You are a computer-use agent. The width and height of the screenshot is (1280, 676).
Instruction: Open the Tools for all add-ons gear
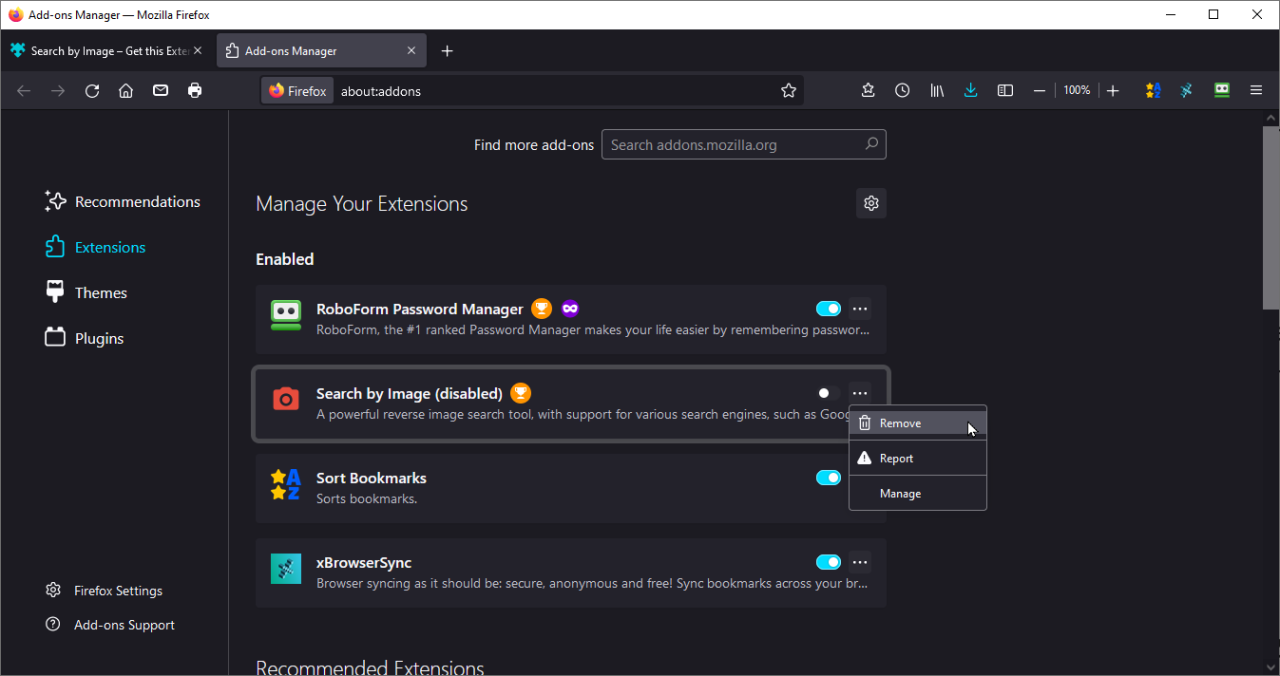[871, 203]
